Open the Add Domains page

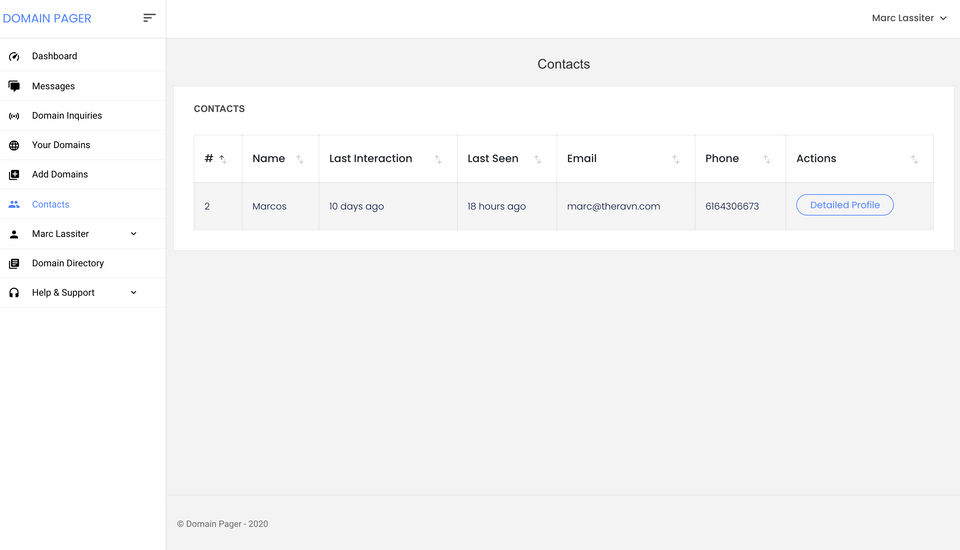83,174
